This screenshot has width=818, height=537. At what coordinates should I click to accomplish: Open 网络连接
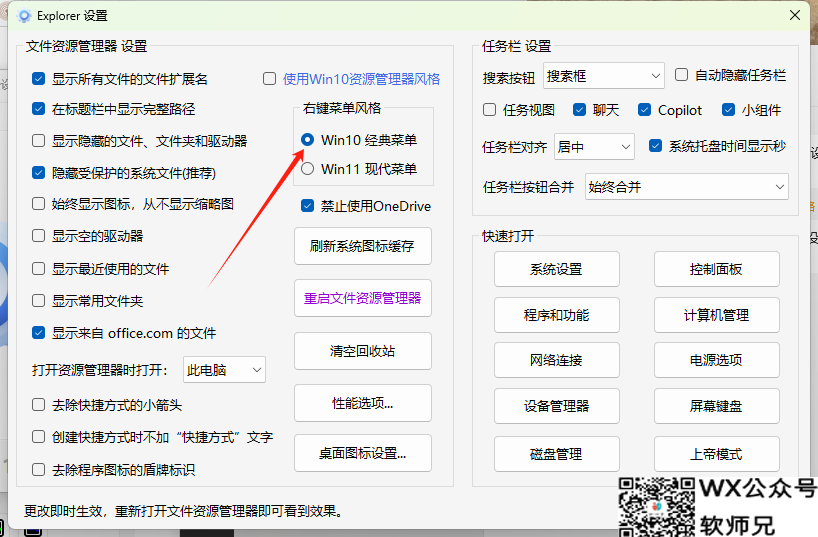[x=557, y=360]
